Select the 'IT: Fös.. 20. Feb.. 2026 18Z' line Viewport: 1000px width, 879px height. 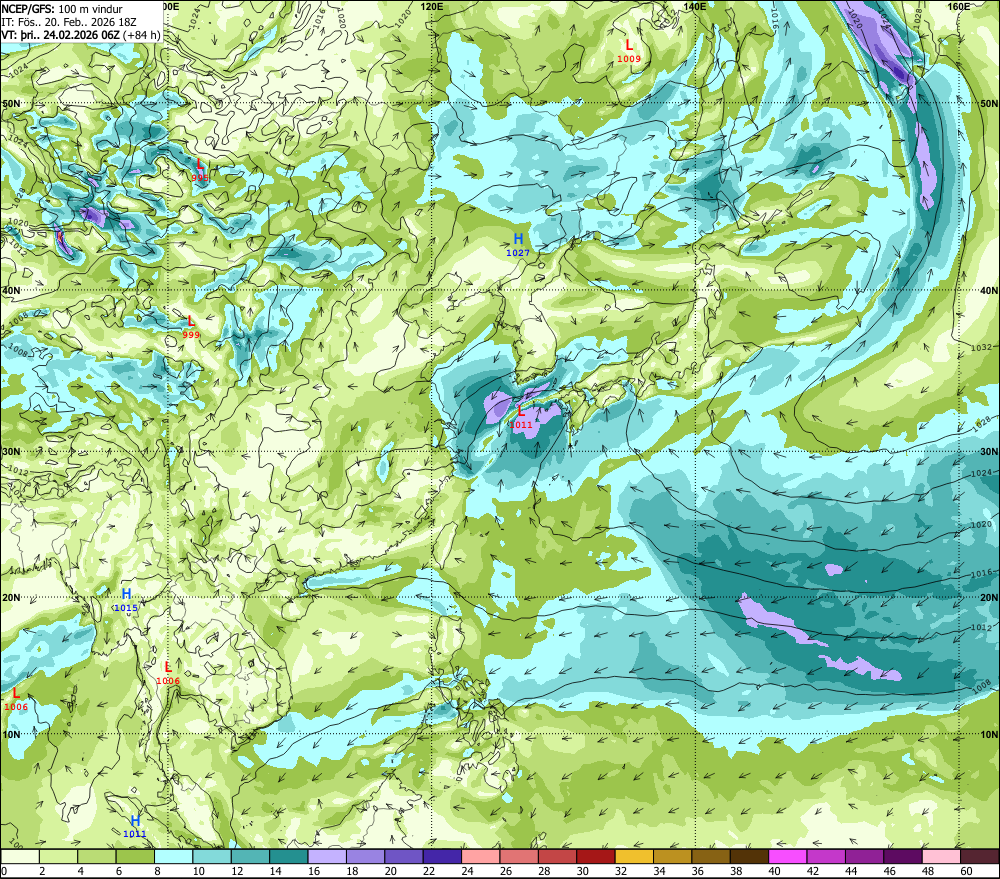pyautogui.click(x=69, y=22)
